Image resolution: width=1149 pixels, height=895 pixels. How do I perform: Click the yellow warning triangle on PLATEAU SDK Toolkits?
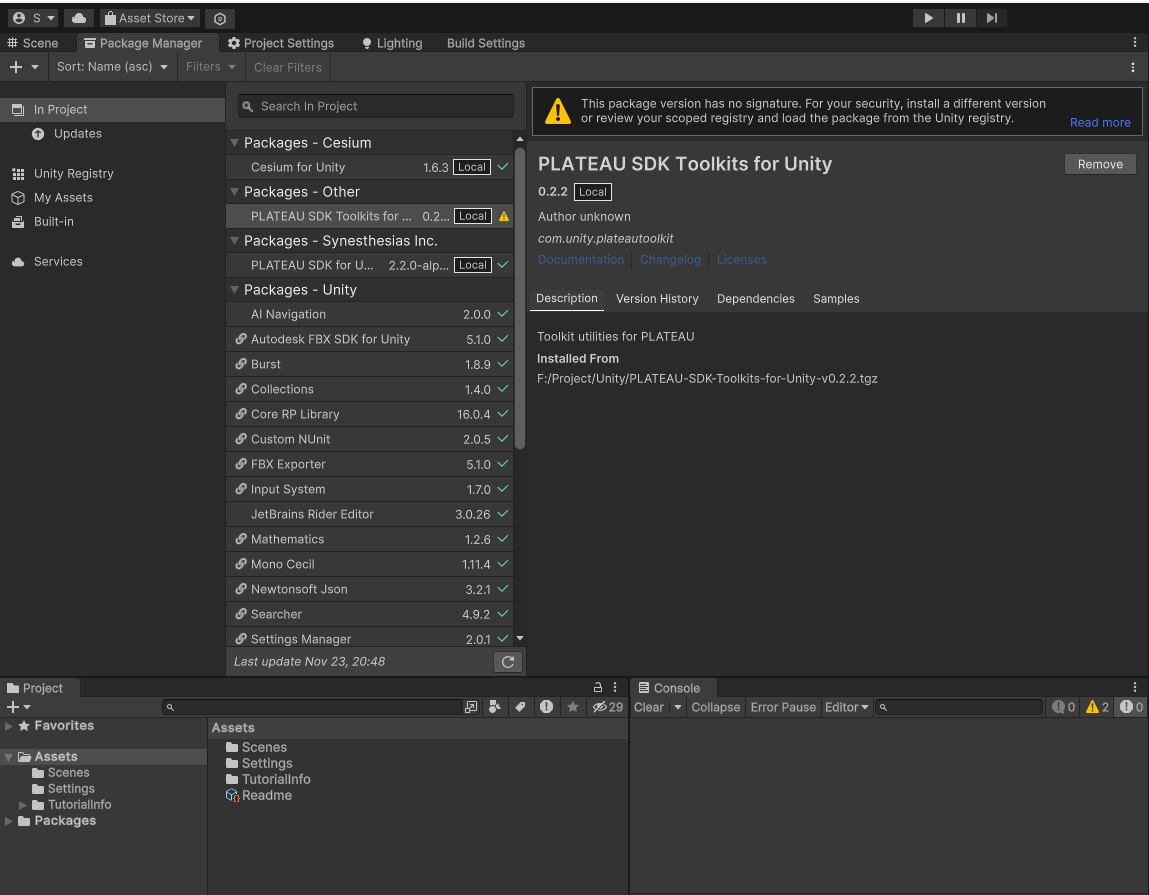pyautogui.click(x=505, y=216)
